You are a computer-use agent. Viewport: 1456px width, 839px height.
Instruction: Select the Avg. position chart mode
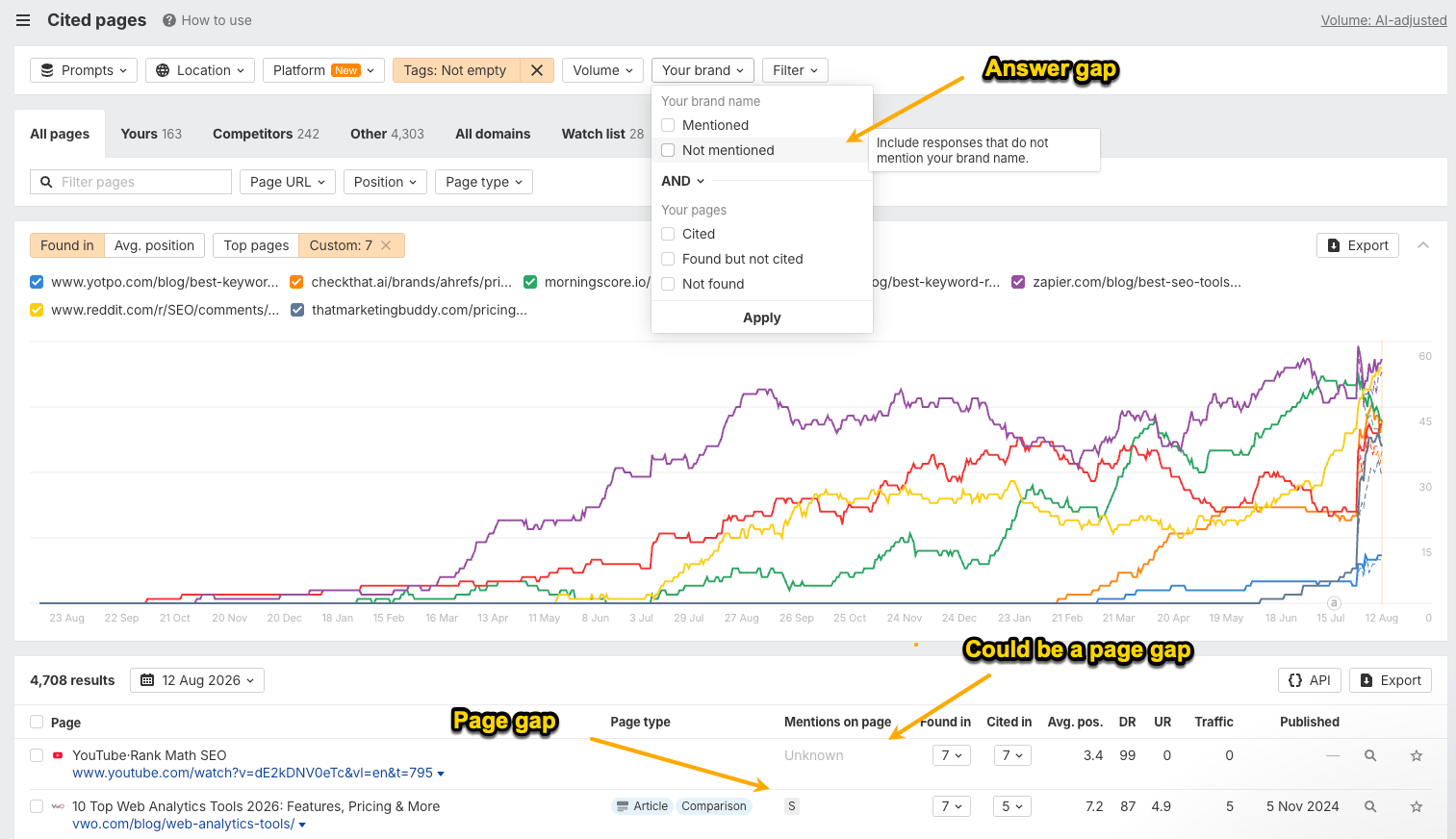point(154,245)
